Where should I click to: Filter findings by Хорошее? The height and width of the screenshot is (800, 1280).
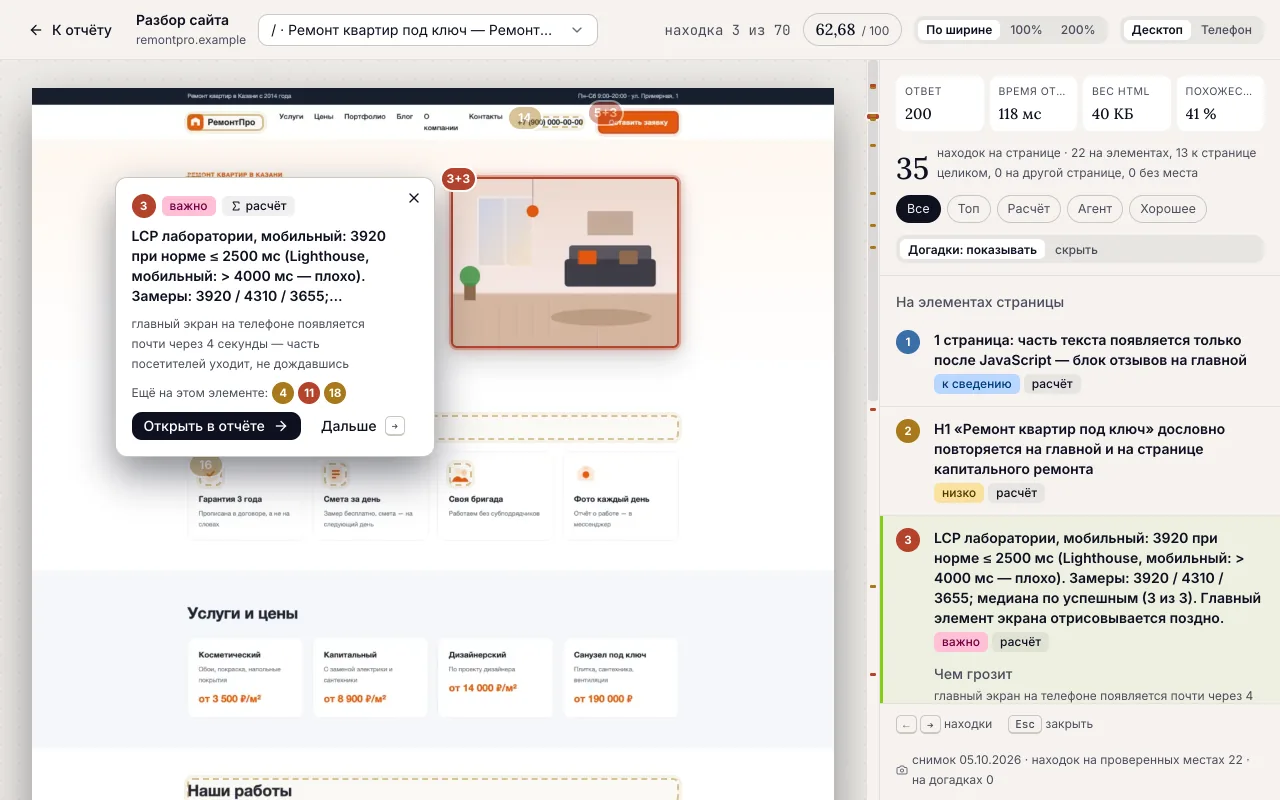tap(1168, 209)
